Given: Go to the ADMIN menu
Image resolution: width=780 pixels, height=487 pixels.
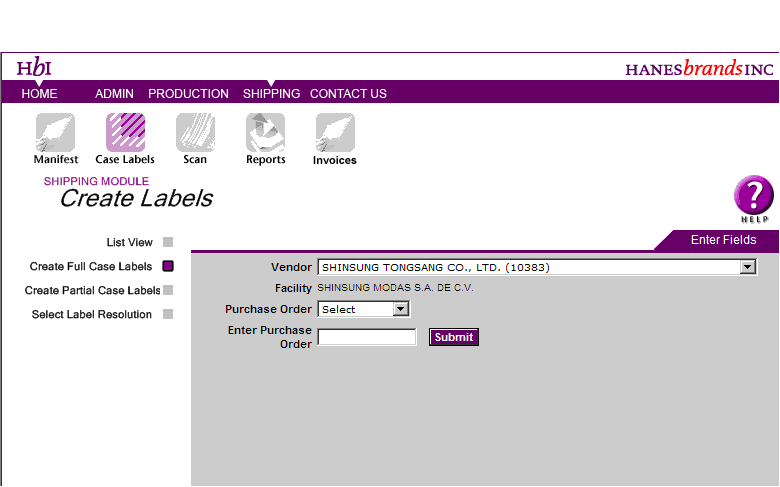Looking at the screenshot, I should [x=114, y=94].
